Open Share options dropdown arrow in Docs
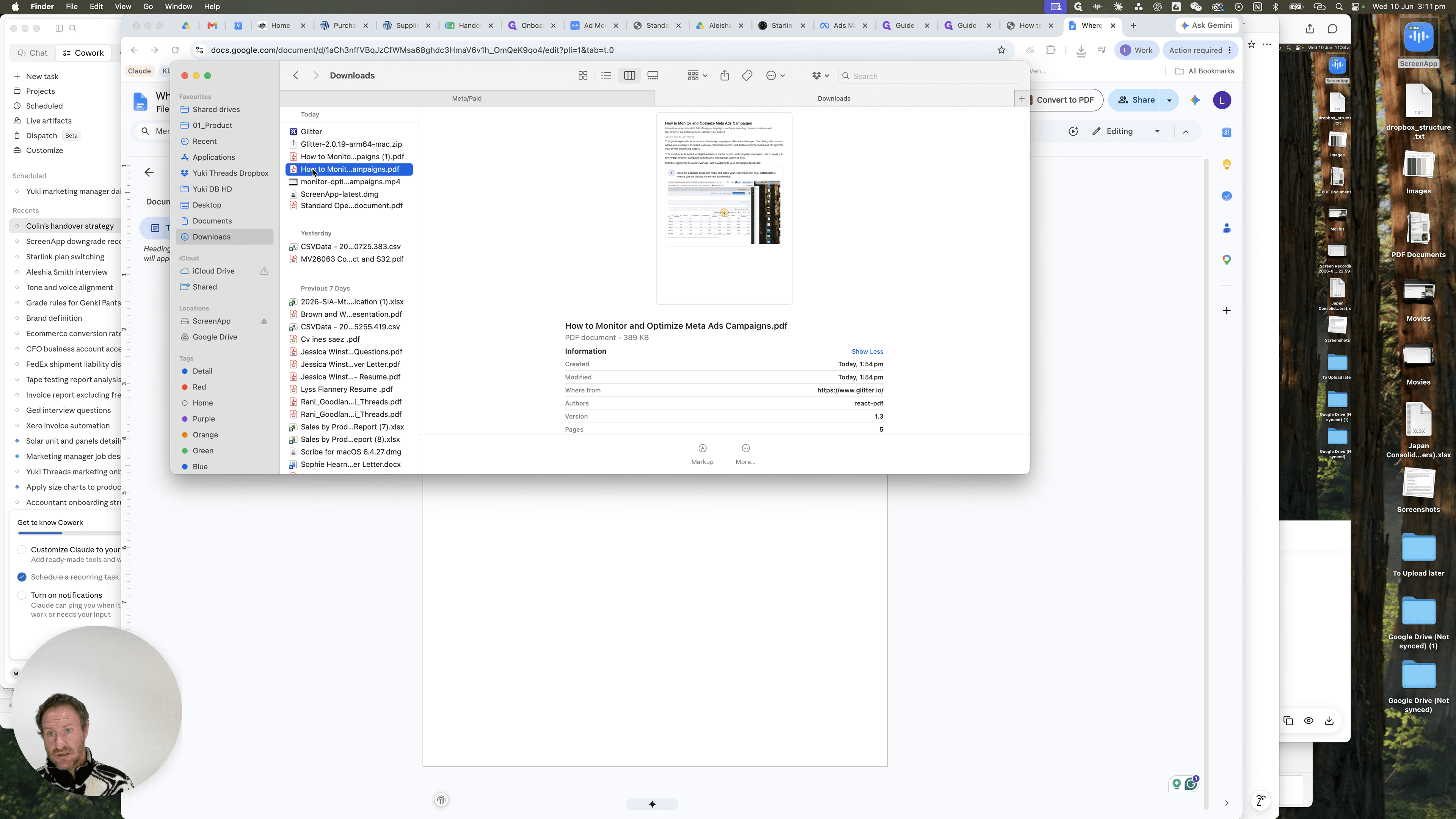 tap(1169, 100)
